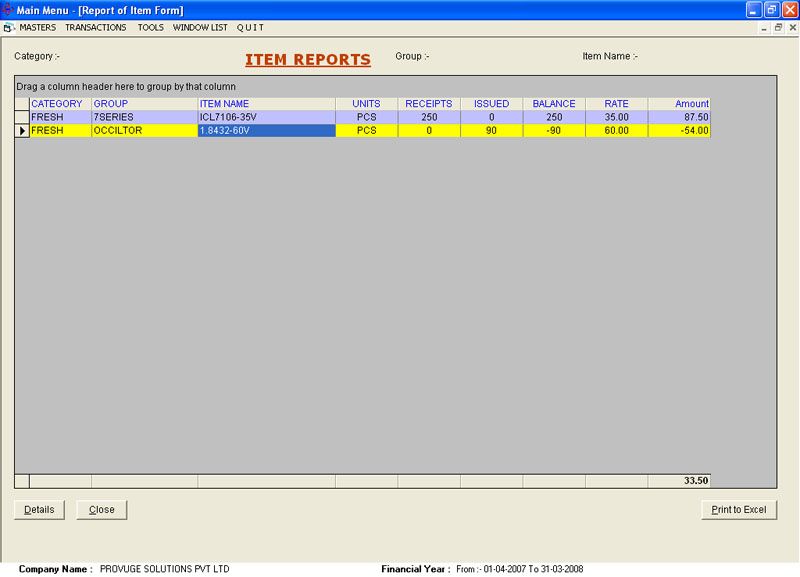Open the TRANSACTIONS menu
This screenshot has height=577, width=800.
coord(96,28)
